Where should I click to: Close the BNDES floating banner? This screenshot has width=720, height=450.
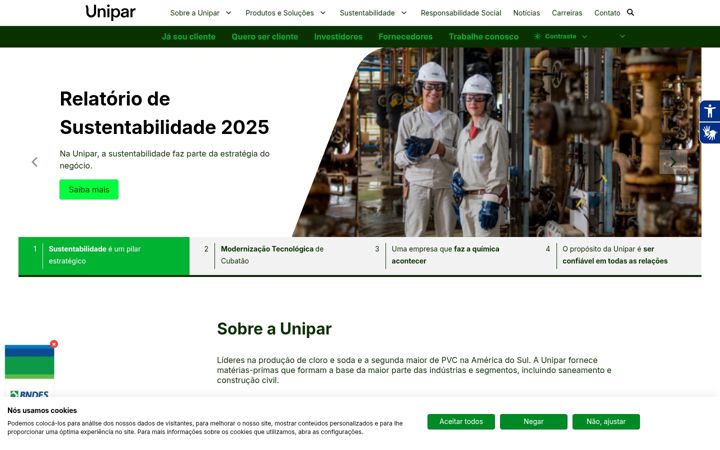54,343
